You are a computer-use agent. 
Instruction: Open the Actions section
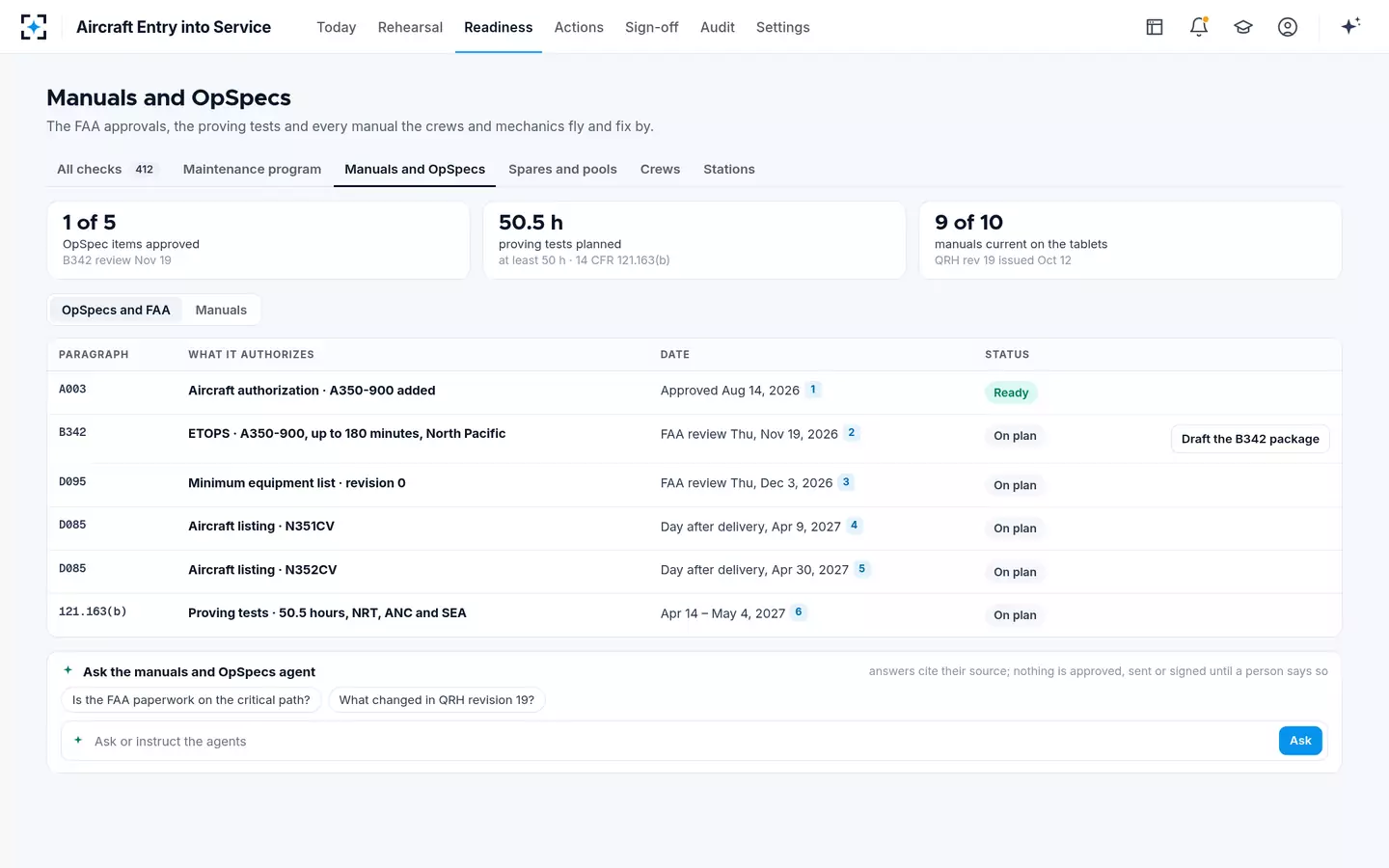579,27
